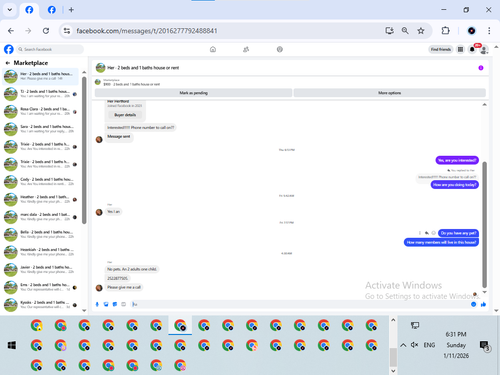Send a thumbs-up like
Image resolution: width=500 pixels, height=375 pixels.
[483, 304]
